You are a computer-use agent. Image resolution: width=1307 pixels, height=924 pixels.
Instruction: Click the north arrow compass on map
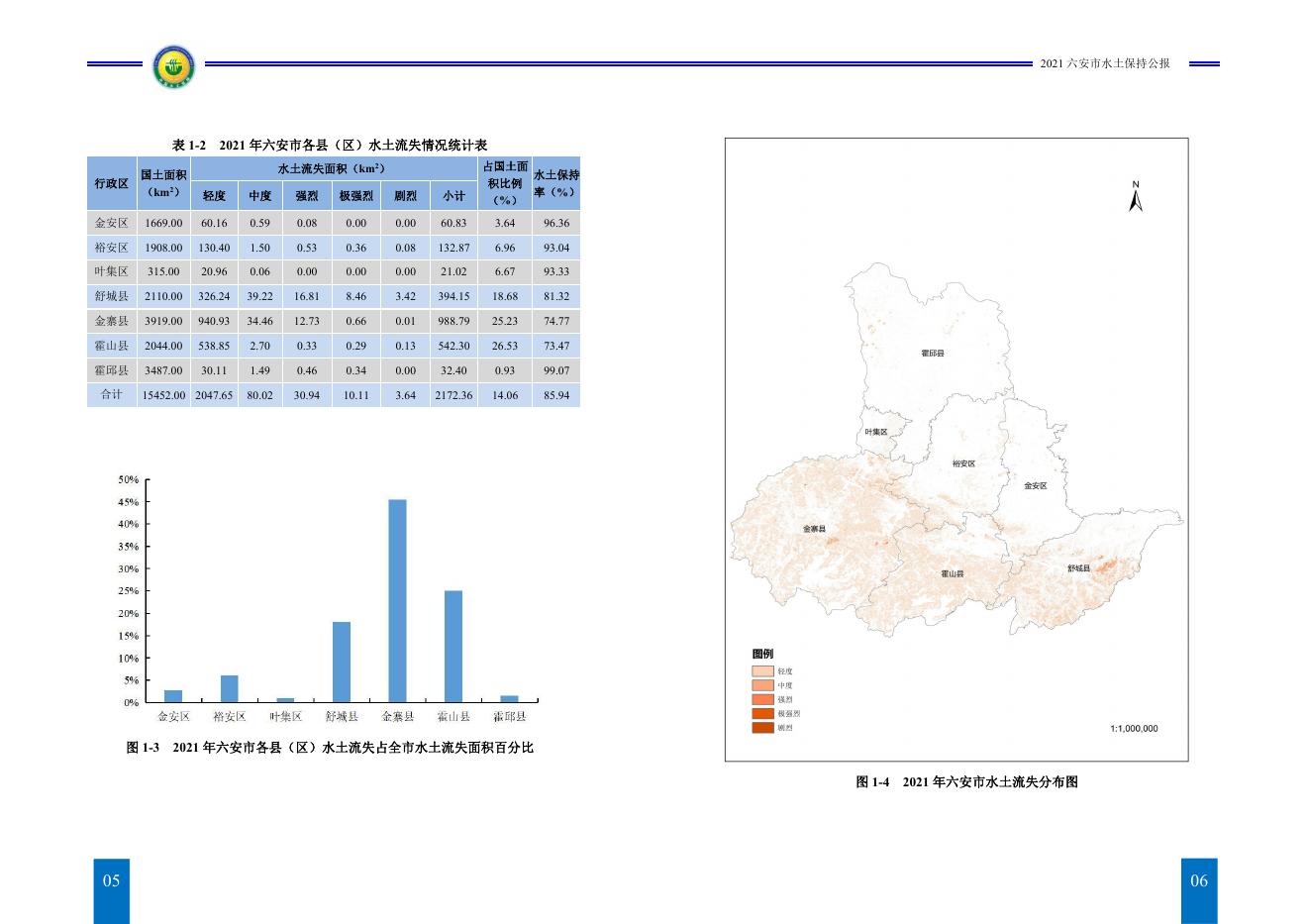pyautogui.click(x=1136, y=196)
